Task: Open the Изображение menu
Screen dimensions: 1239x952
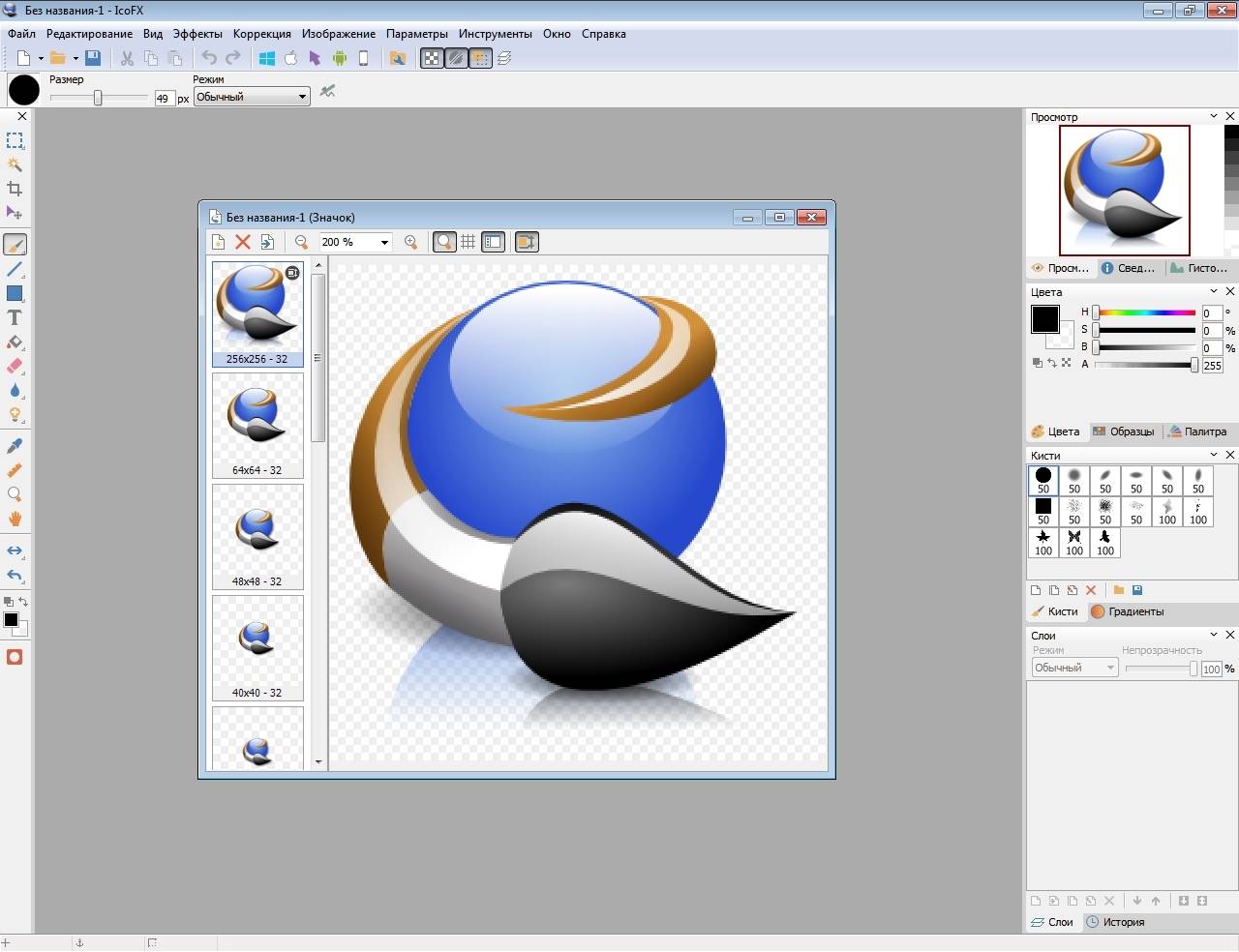Action: (x=339, y=34)
